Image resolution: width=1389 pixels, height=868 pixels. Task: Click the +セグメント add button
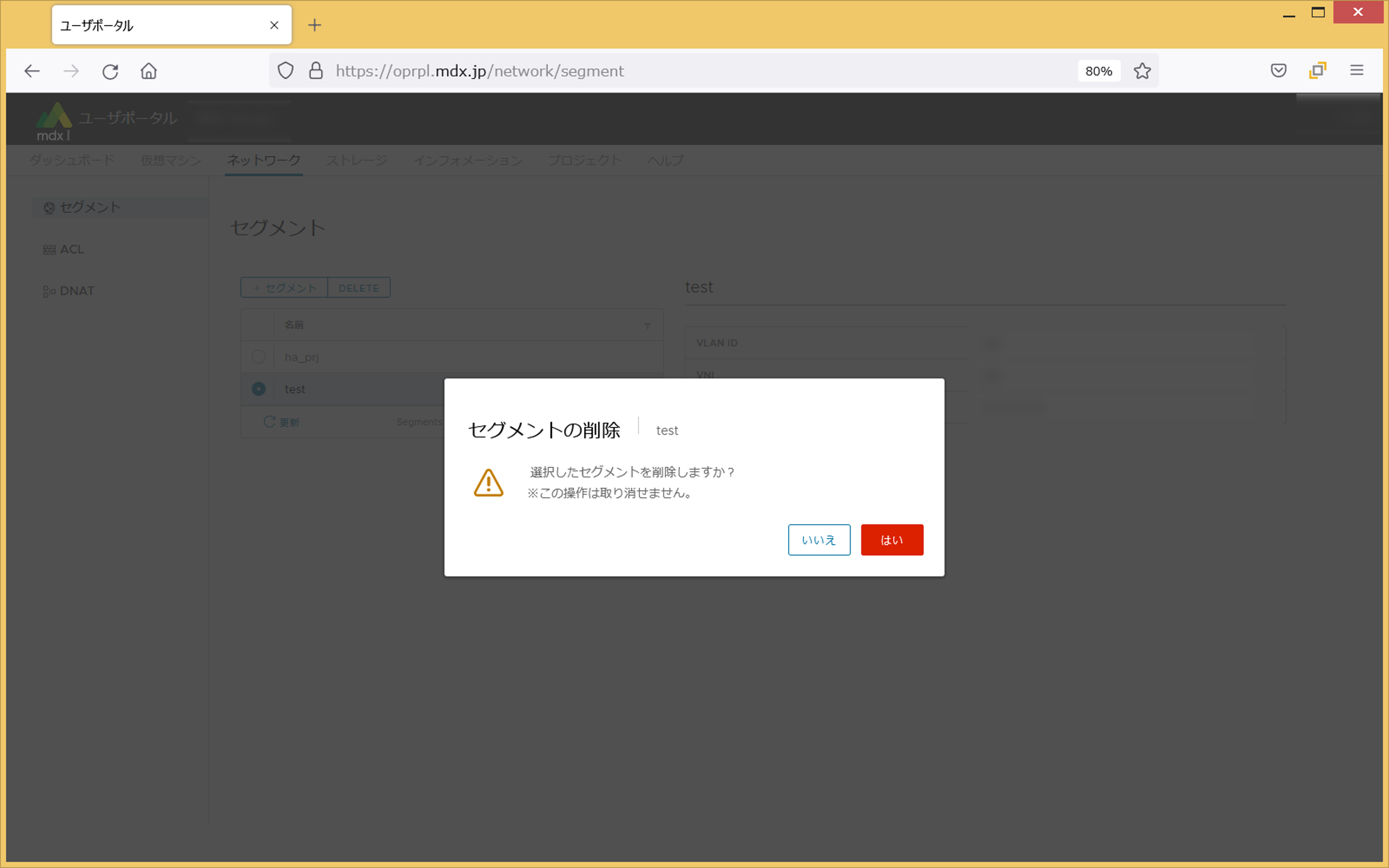point(284,288)
